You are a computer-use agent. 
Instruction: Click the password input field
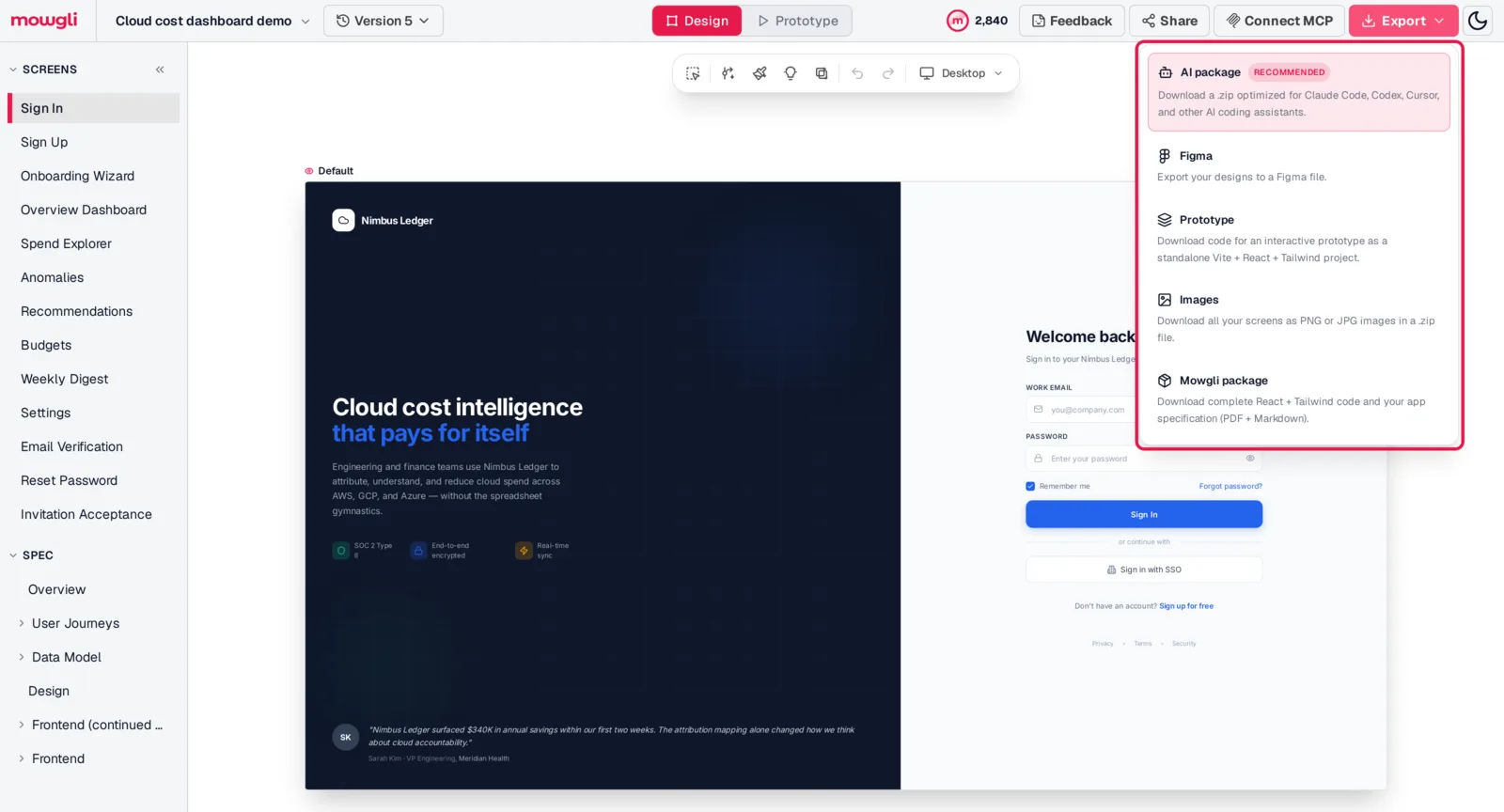coord(1144,459)
